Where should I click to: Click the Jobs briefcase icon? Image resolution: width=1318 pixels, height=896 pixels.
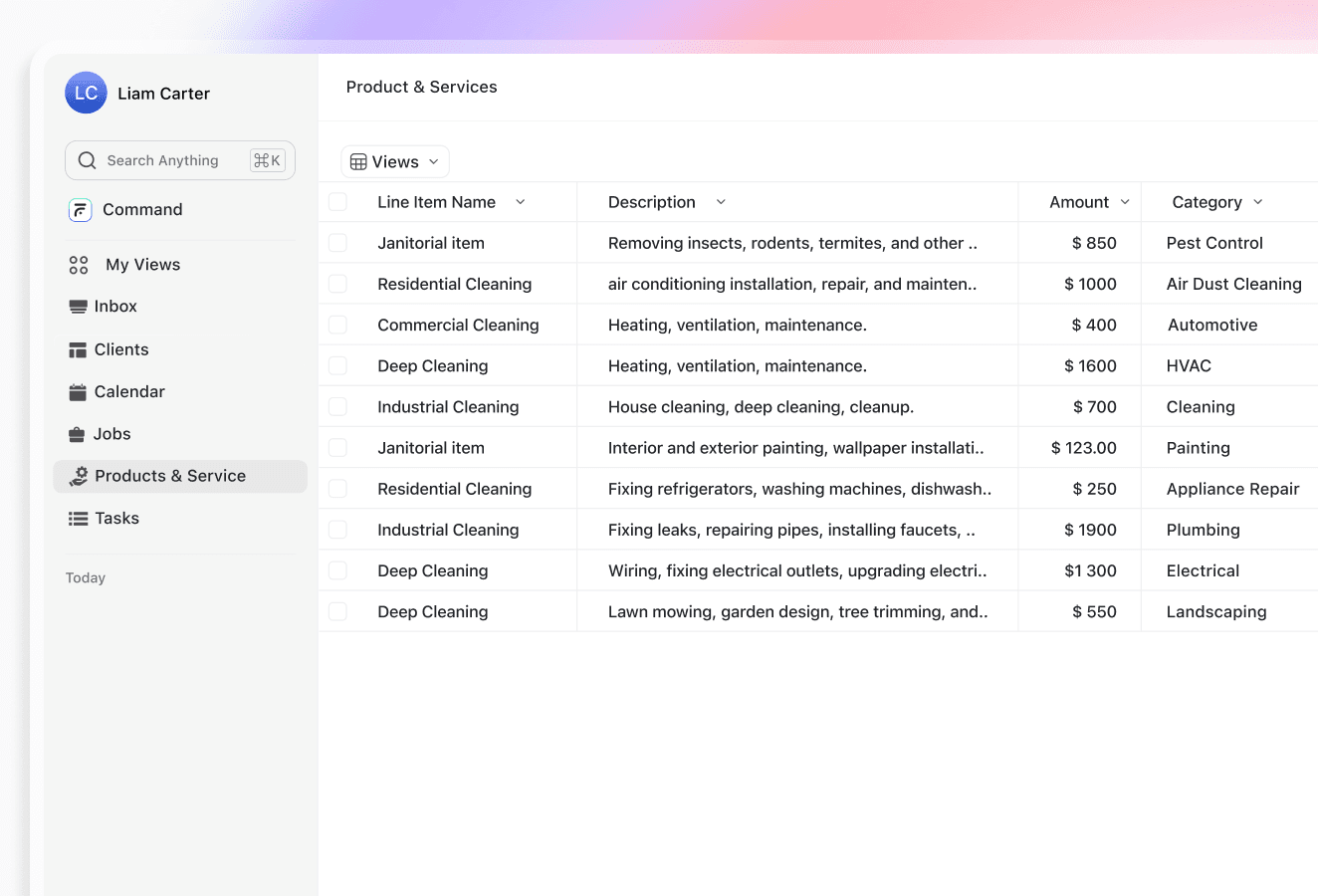[78, 433]
